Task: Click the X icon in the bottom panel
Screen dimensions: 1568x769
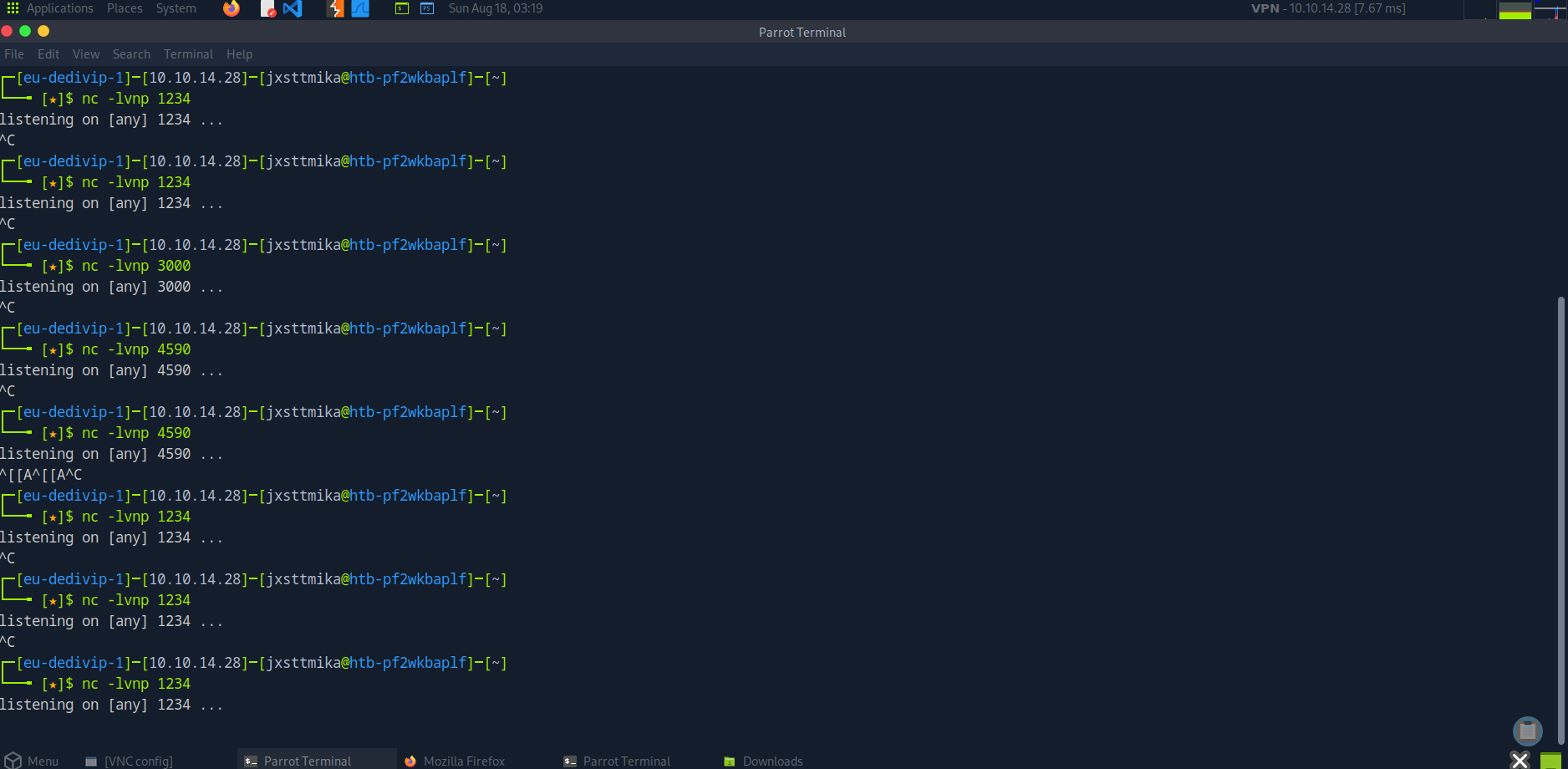Action: [1520, 760]
